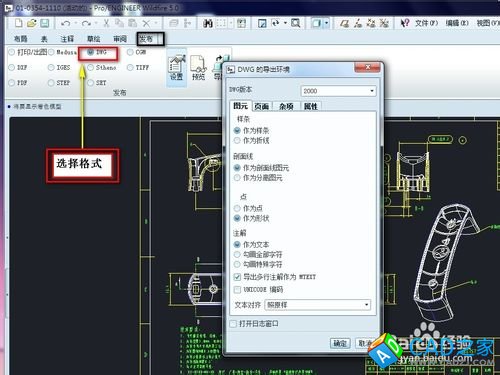Open the 表 ribbon tab
This screenshot has height=375, width=500.
click(x=44, y=39)
